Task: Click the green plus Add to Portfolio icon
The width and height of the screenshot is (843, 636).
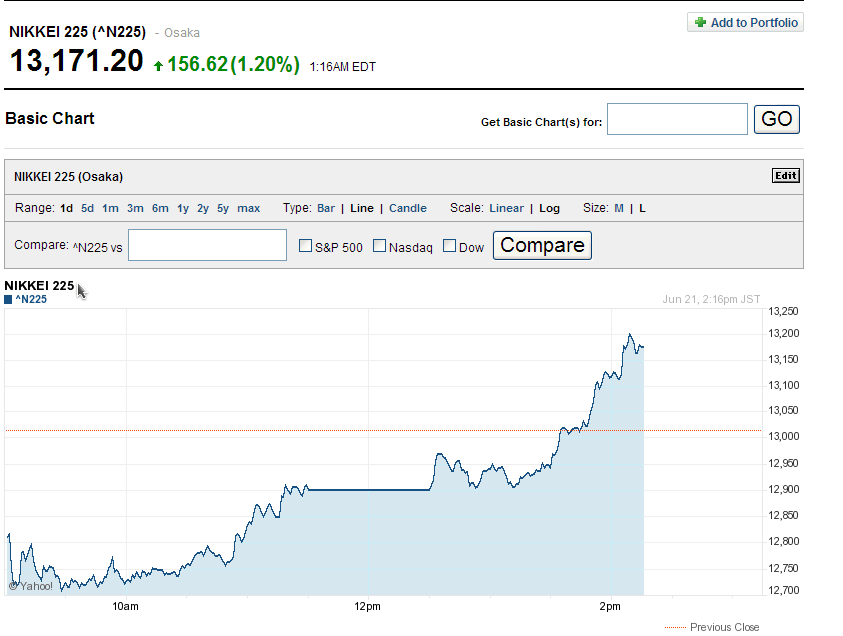Action: [700, 22]
